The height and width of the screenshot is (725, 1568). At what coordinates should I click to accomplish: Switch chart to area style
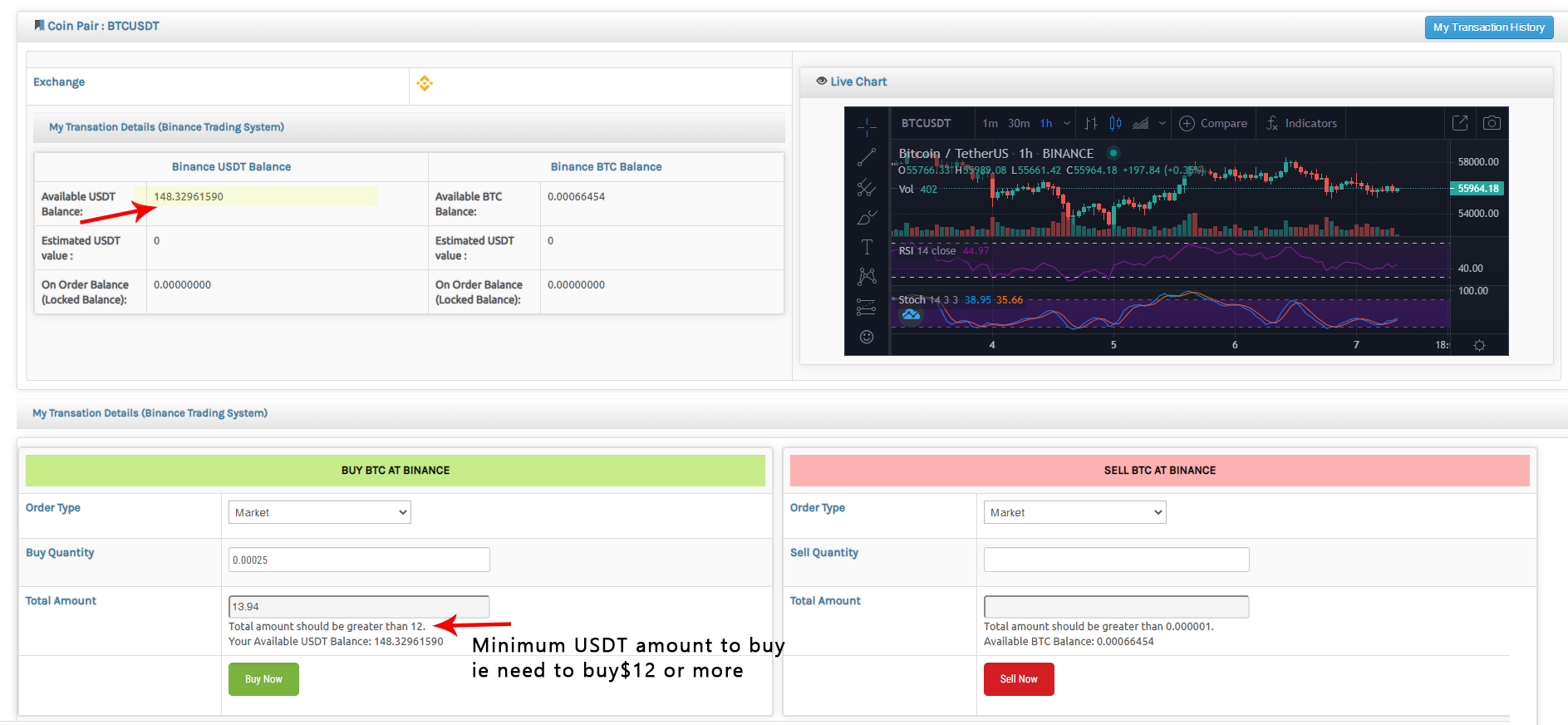click(1141, 123)
